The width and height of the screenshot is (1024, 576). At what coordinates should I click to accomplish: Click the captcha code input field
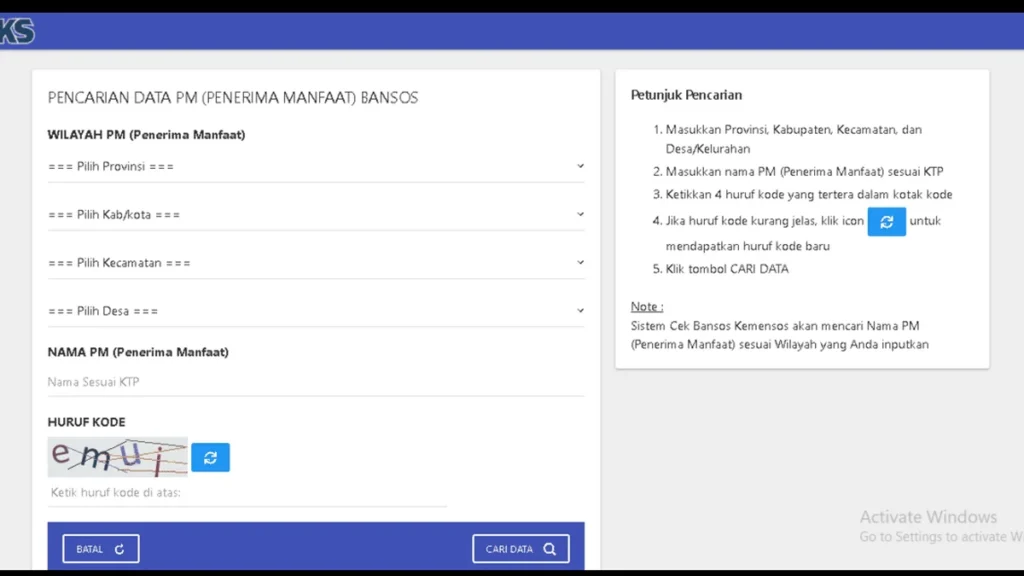tap(246, 493)
